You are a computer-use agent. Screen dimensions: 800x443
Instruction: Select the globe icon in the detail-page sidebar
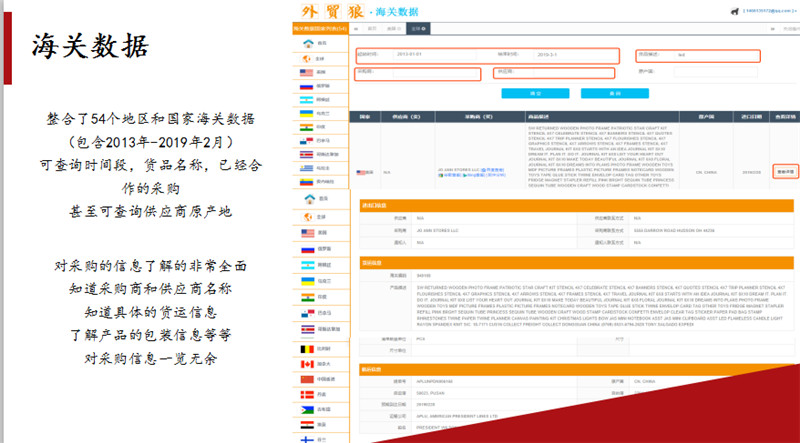point(308,217)
